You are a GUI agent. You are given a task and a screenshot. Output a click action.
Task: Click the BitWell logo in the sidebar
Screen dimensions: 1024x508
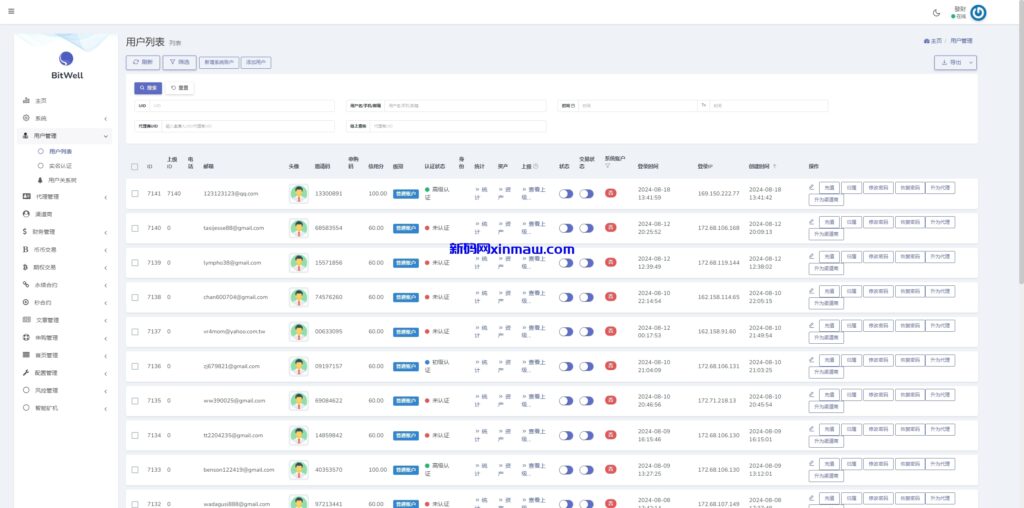pos(66,64)
